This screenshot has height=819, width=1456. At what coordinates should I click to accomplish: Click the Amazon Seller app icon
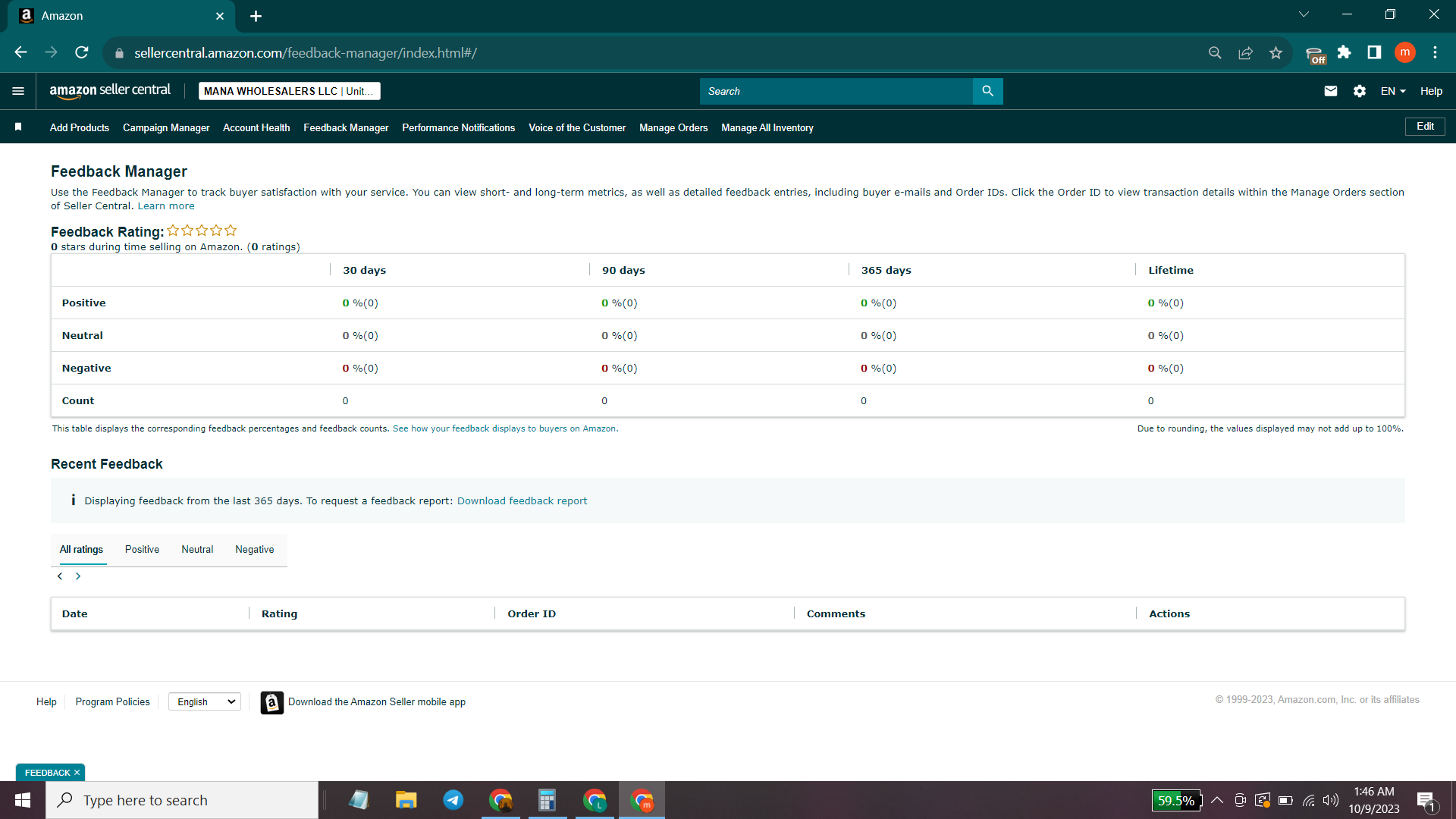[x=271, y=702]
